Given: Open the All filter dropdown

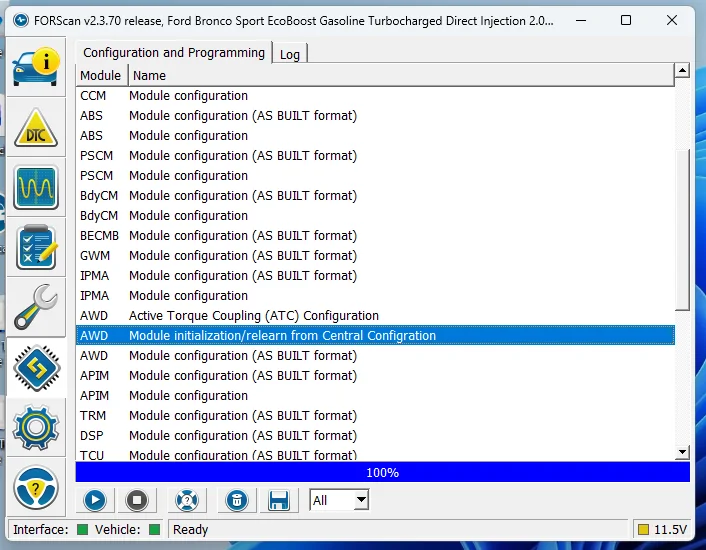Looking at the screenshot, I should [x=339, y=500].
